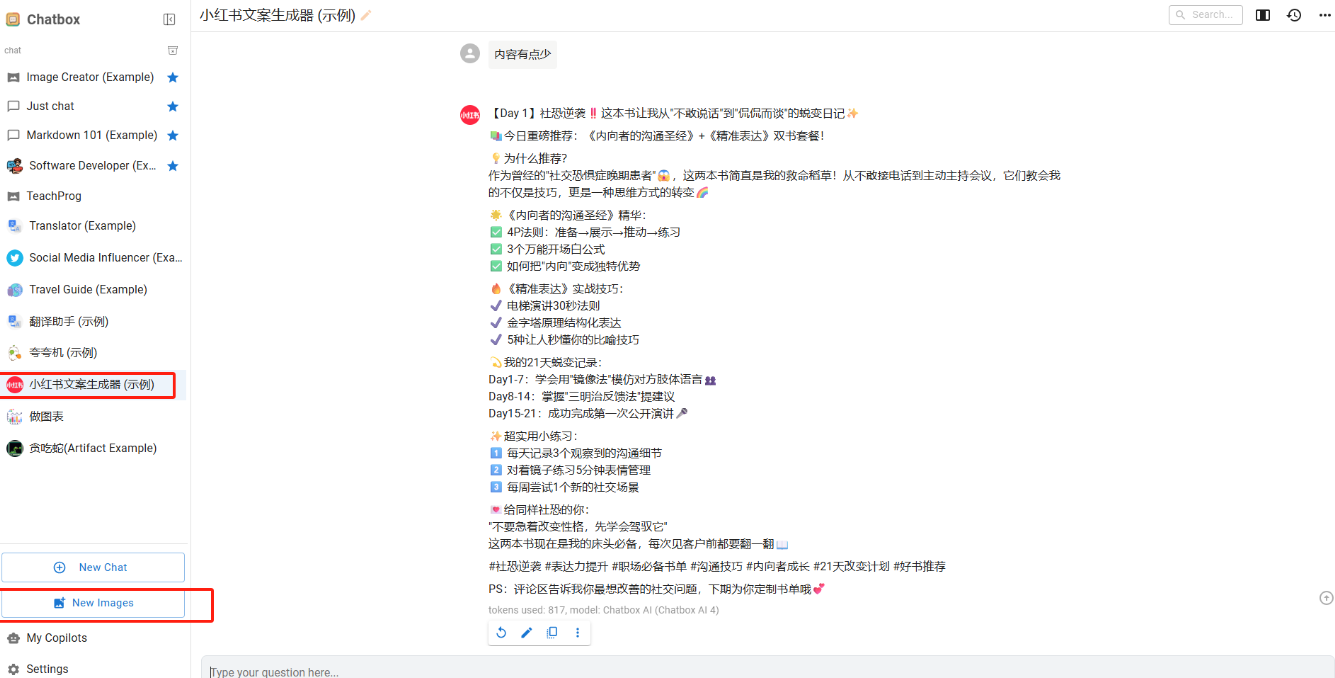The image size is (1335, 678).
Task: Click the Settings gear icon
Action: pyautogui.click(x=13, y=669)
